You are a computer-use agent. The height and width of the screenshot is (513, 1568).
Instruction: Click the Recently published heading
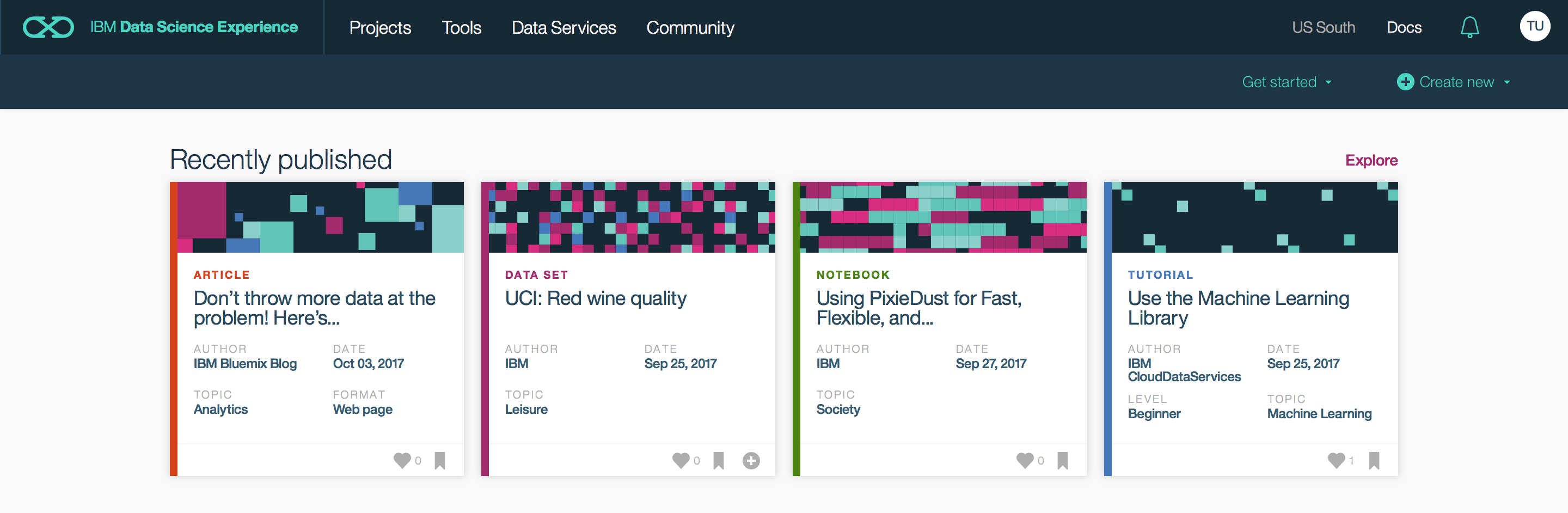280,160
